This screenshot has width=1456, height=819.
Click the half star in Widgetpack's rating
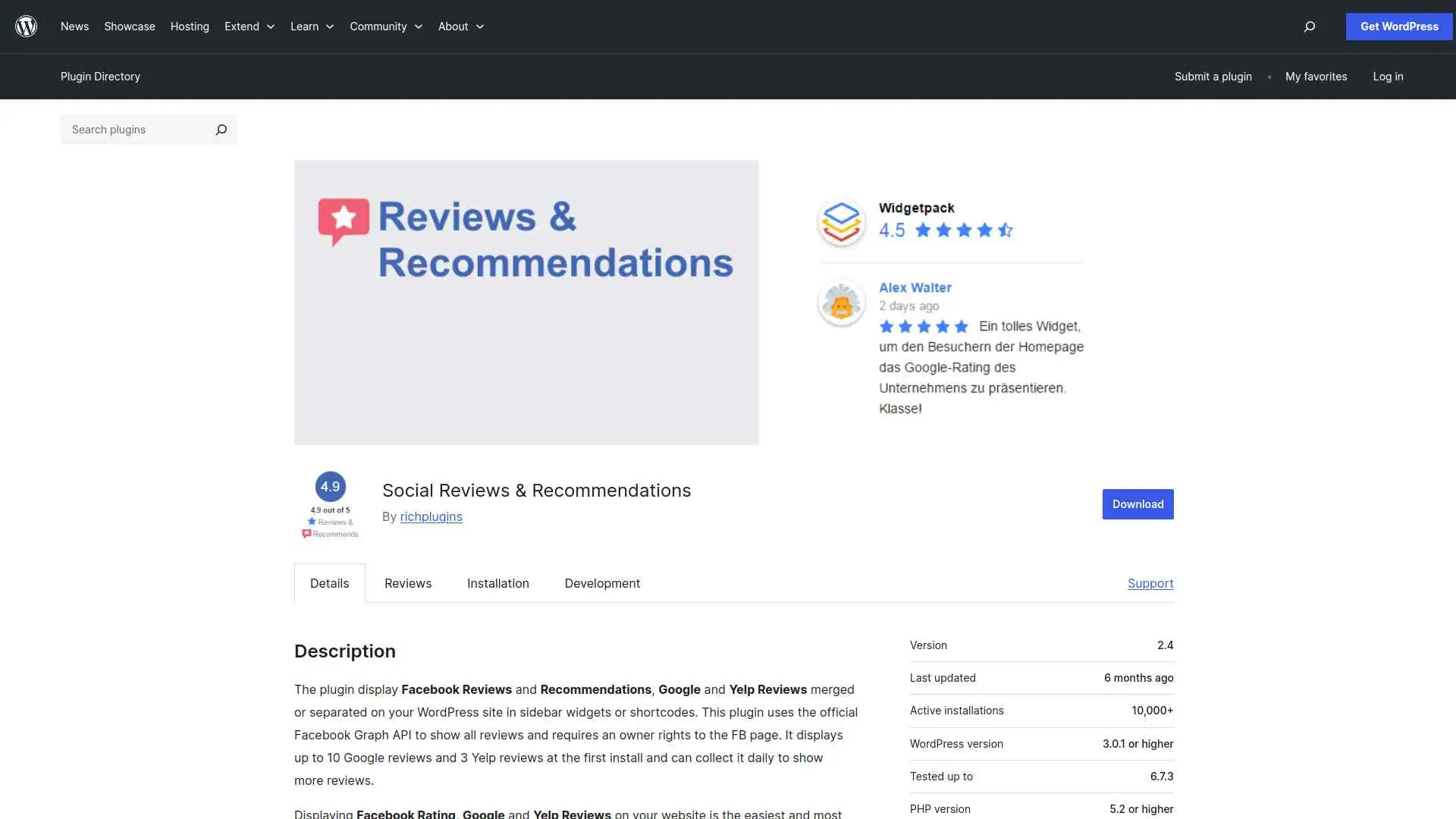tap(1006, 230)
